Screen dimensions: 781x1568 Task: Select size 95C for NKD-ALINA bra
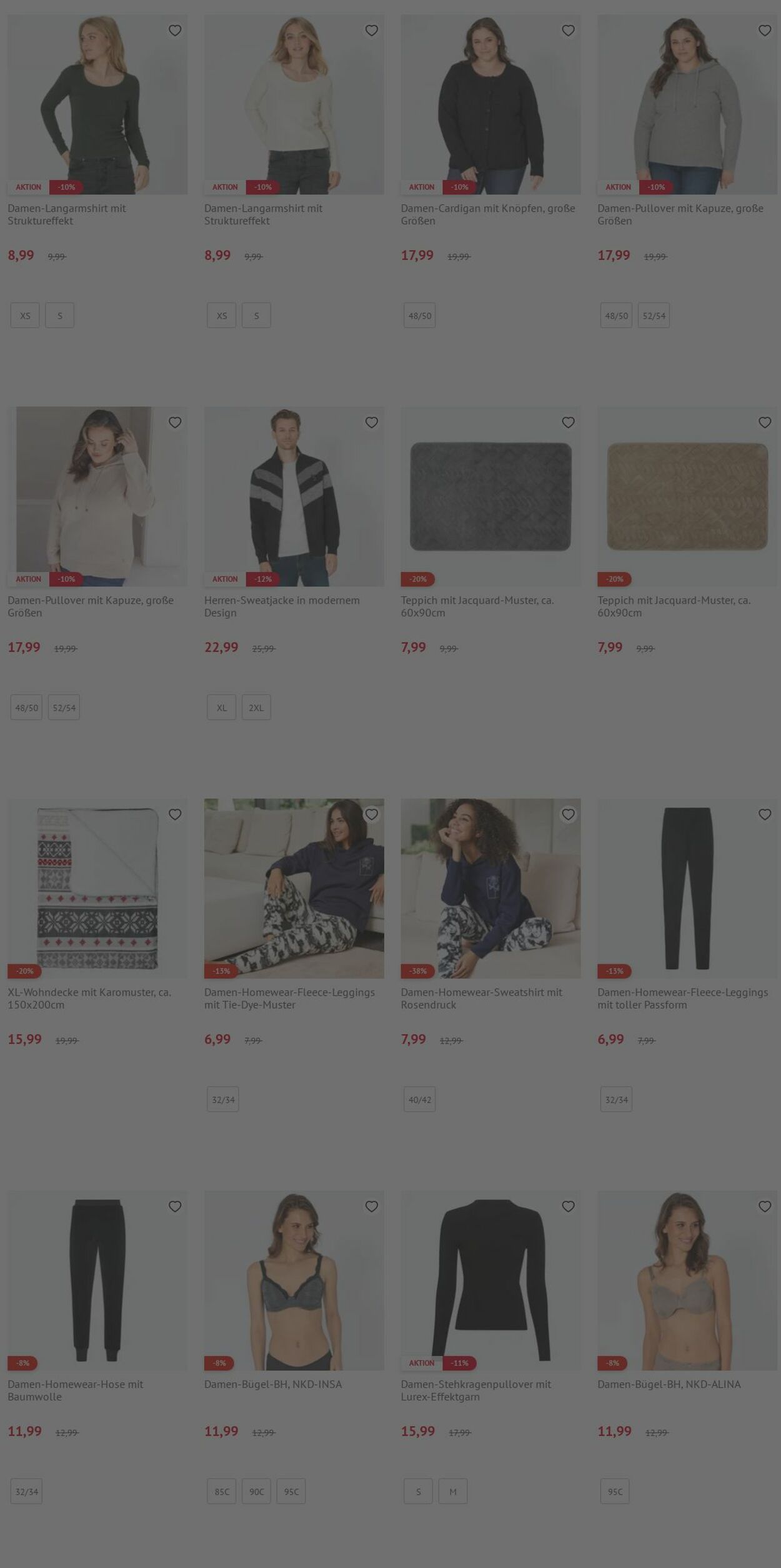coord(615,1491)
